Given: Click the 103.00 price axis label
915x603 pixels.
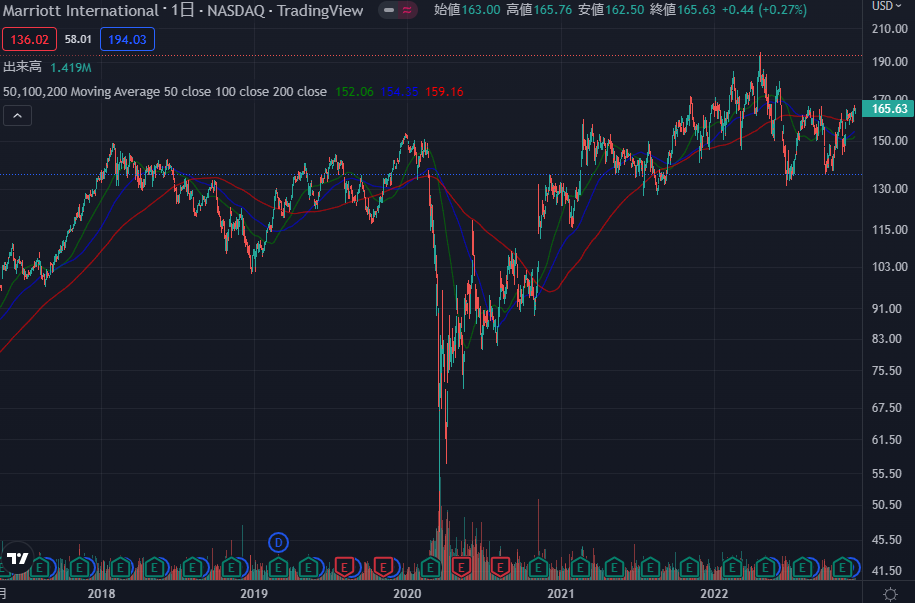Looking at the screenshot, I should [x=889, y=267].
